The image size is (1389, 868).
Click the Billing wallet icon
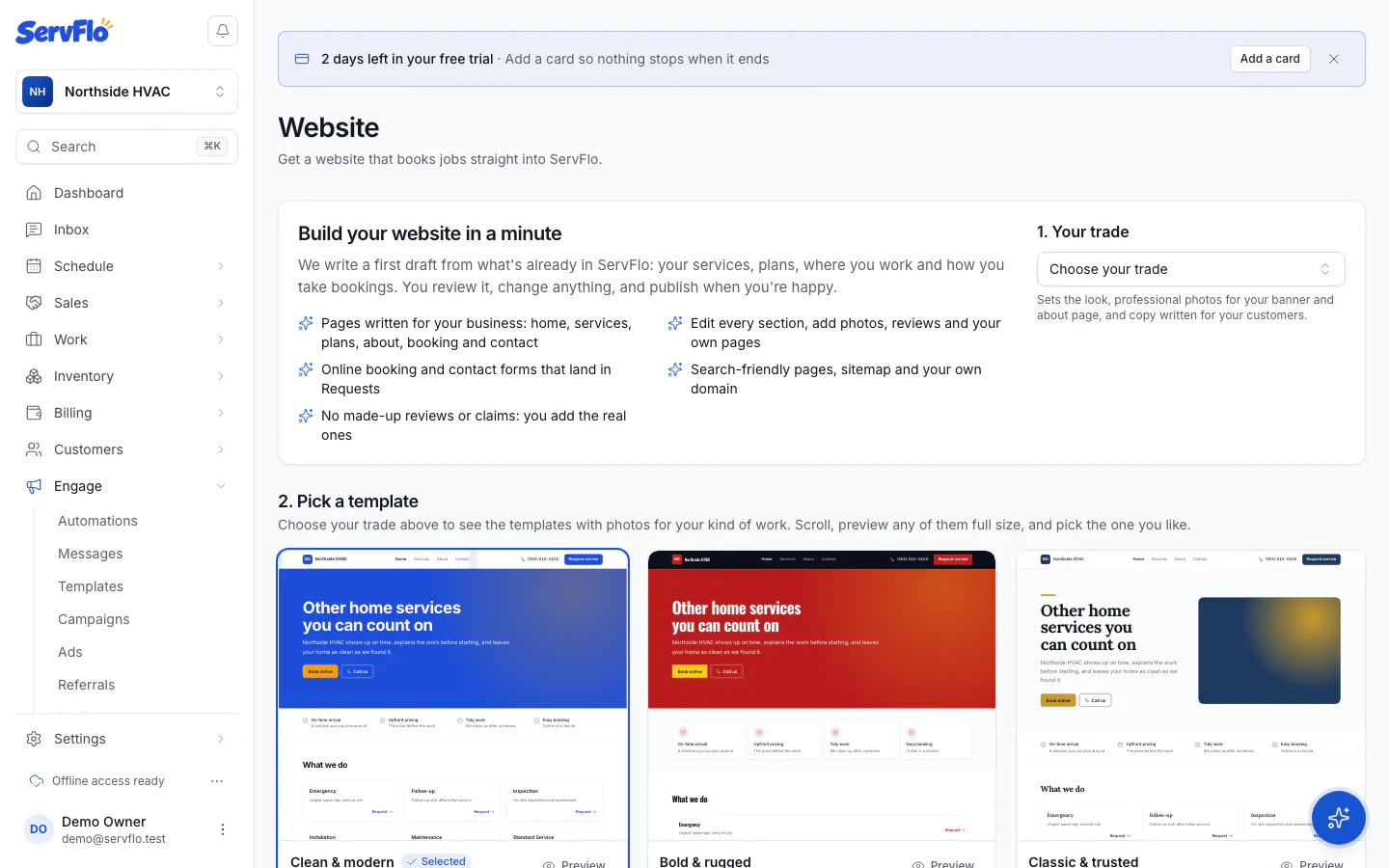coord(34,413)
